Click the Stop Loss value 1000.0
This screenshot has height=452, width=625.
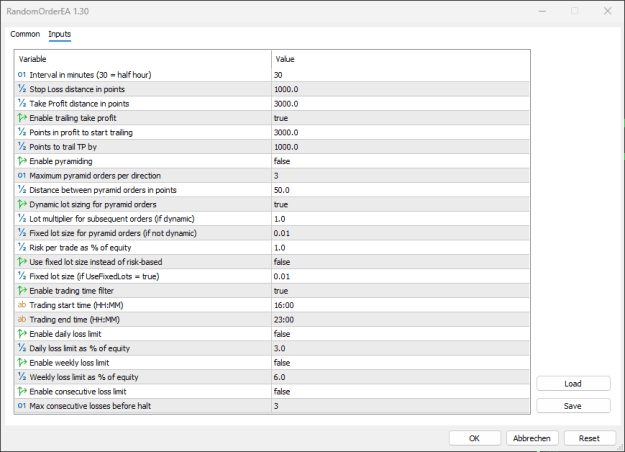click(x=286, y=89)
